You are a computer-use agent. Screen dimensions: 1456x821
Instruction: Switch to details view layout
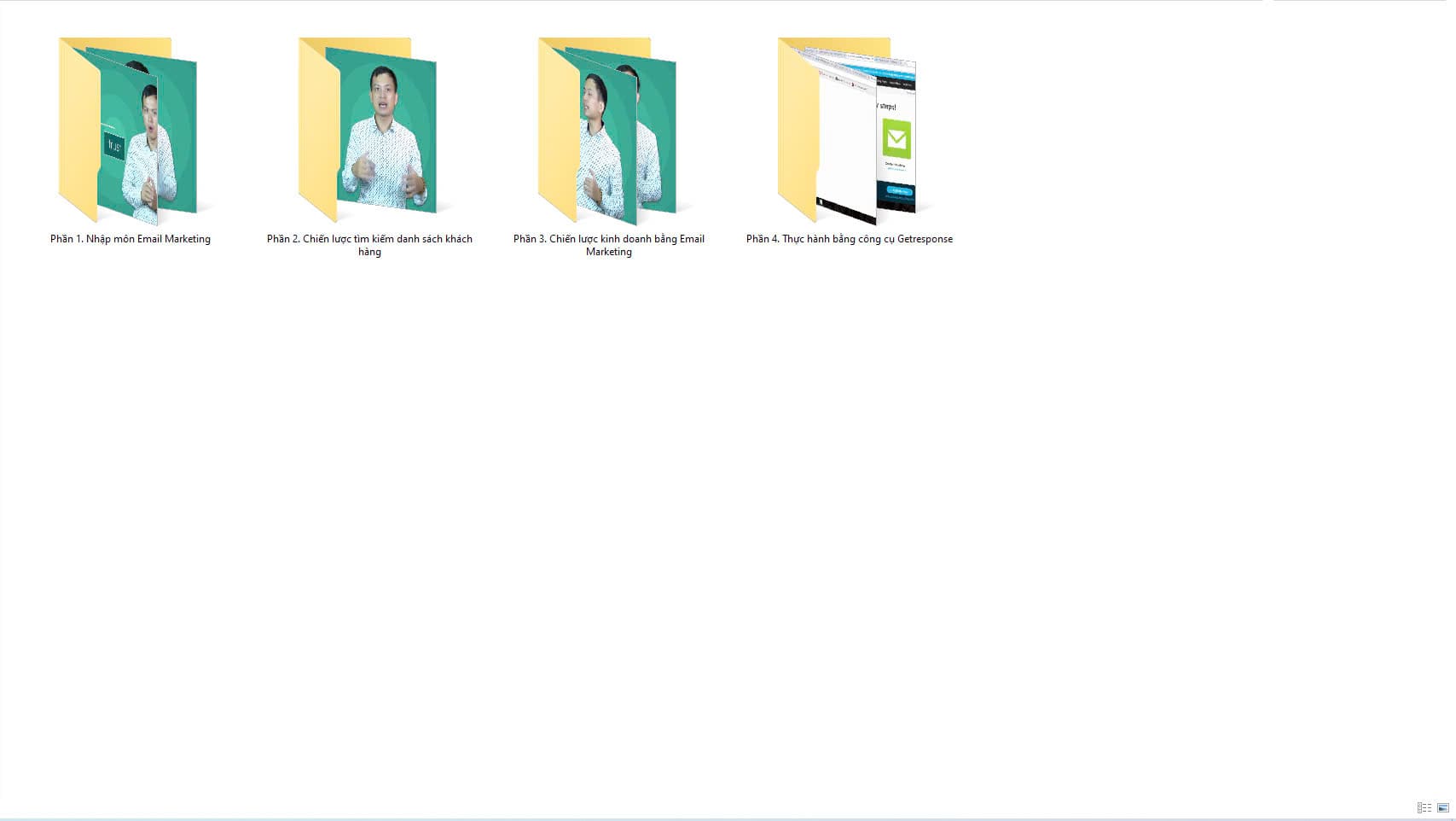(x=1424, y=807)
